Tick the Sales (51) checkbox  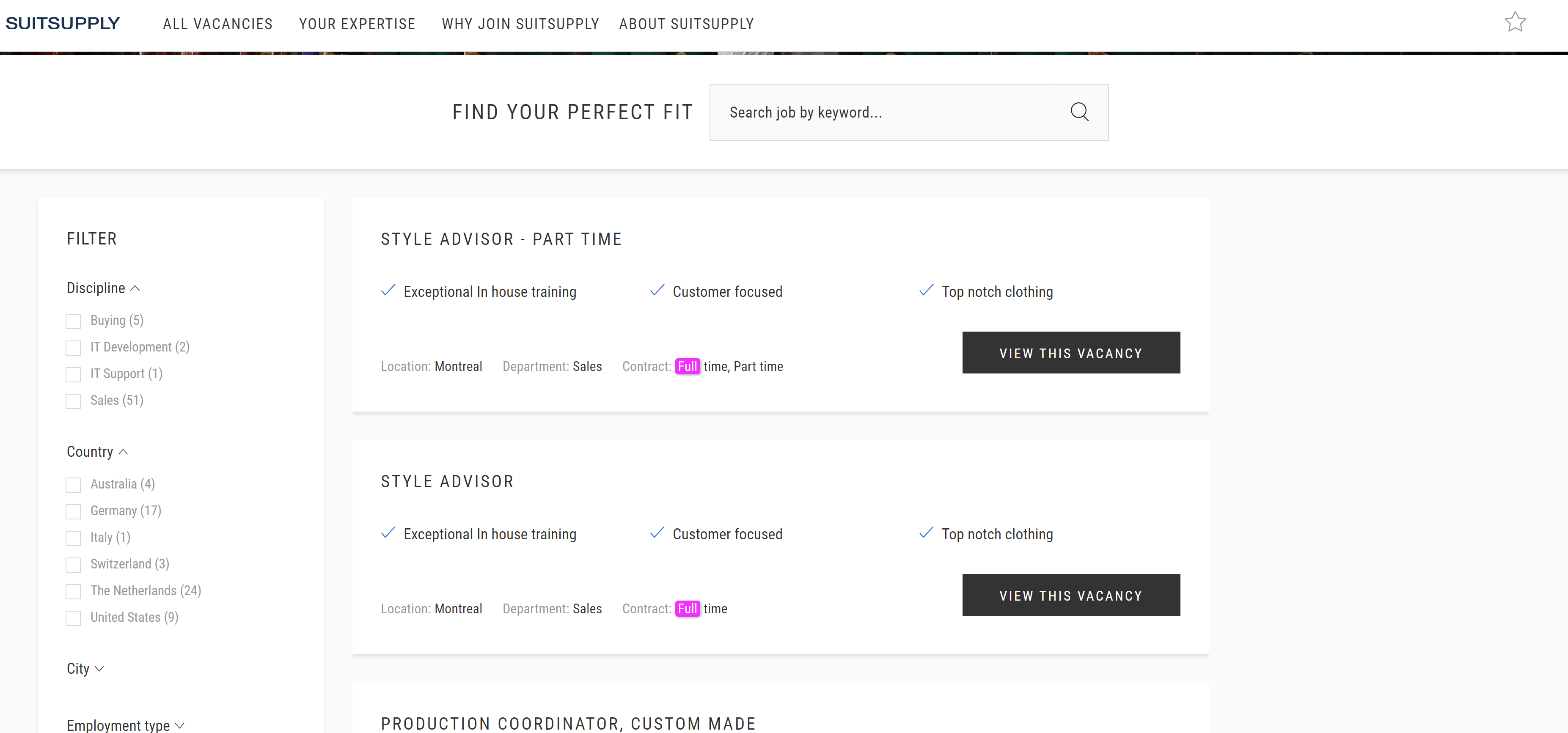pos(73,401)
